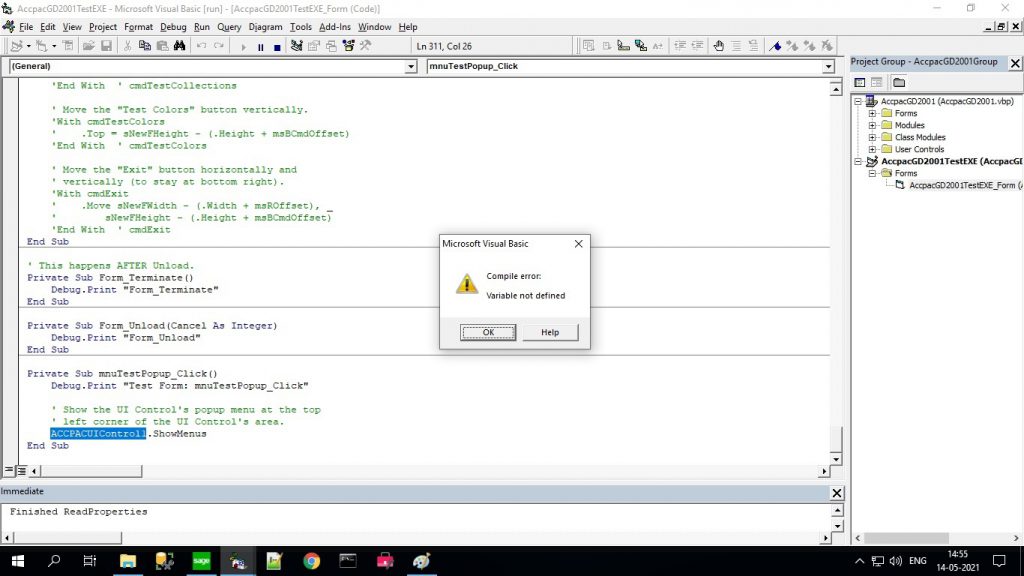Click the Quick Info edit toolbar icon
This screenshot has height=576, width=1024.
coord(624,46)
